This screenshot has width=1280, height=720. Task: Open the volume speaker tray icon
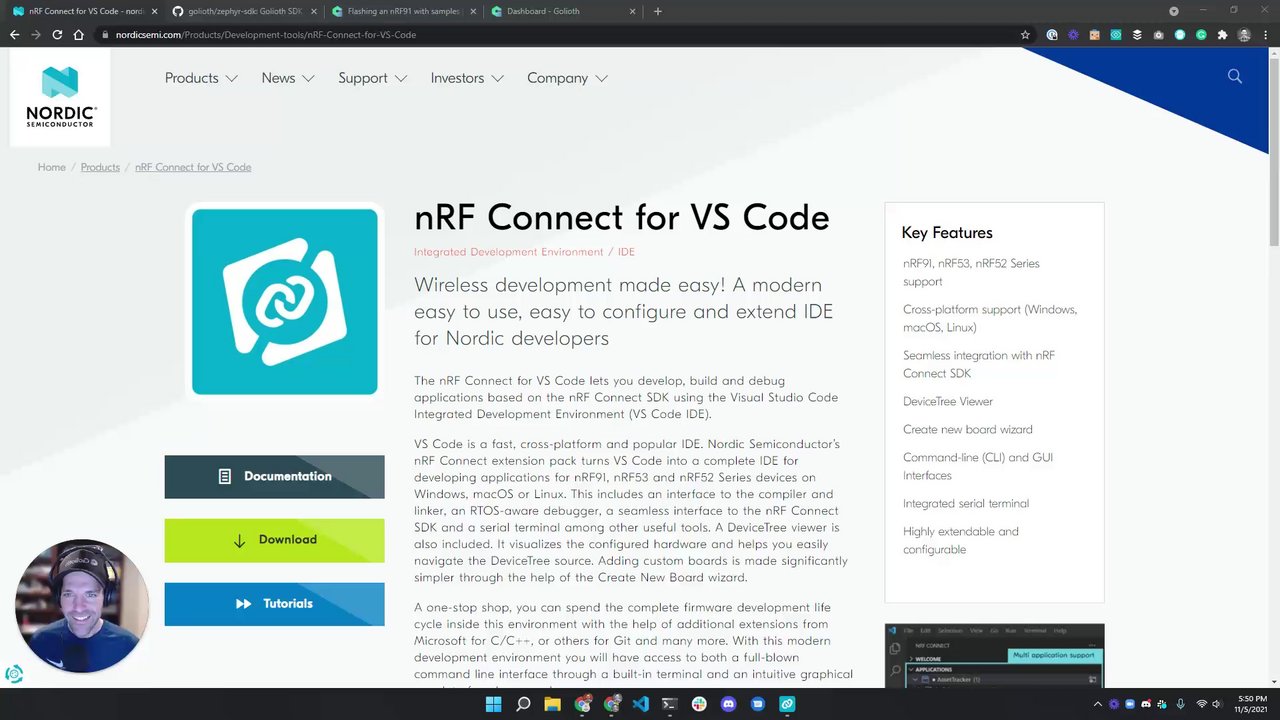click(x=1218, y=704)
